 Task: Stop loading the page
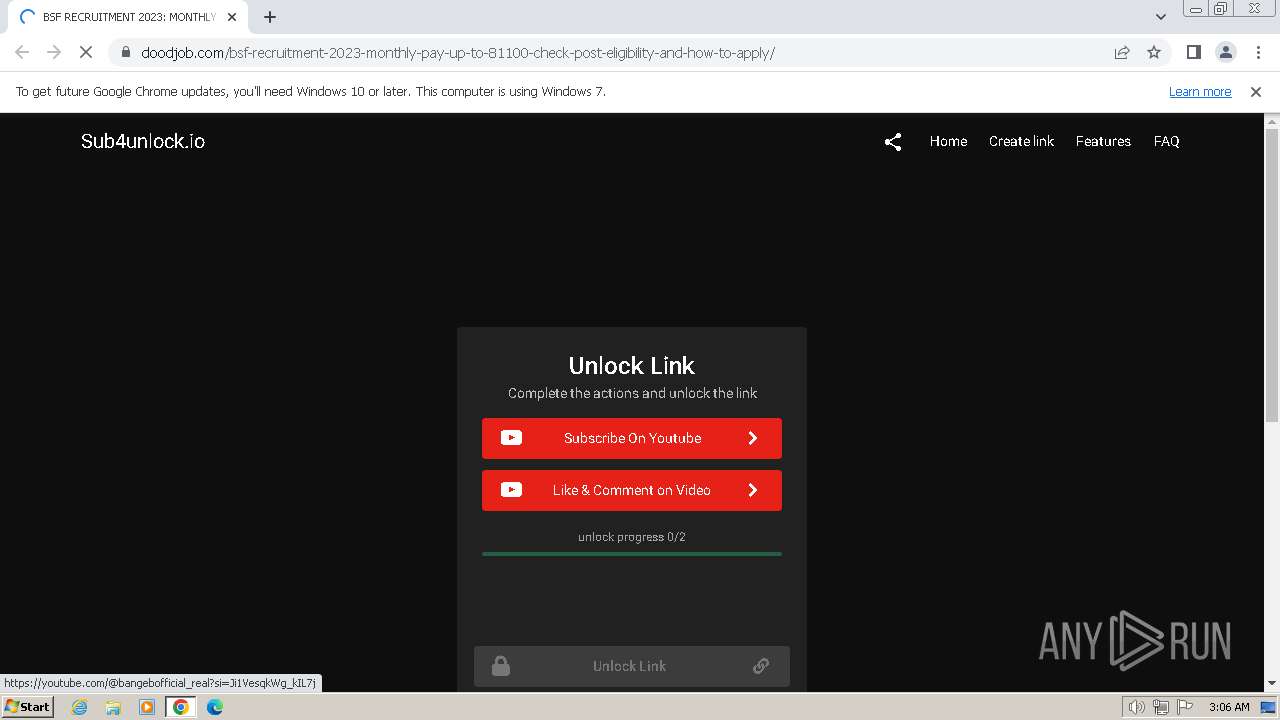(x=86, y=52)
